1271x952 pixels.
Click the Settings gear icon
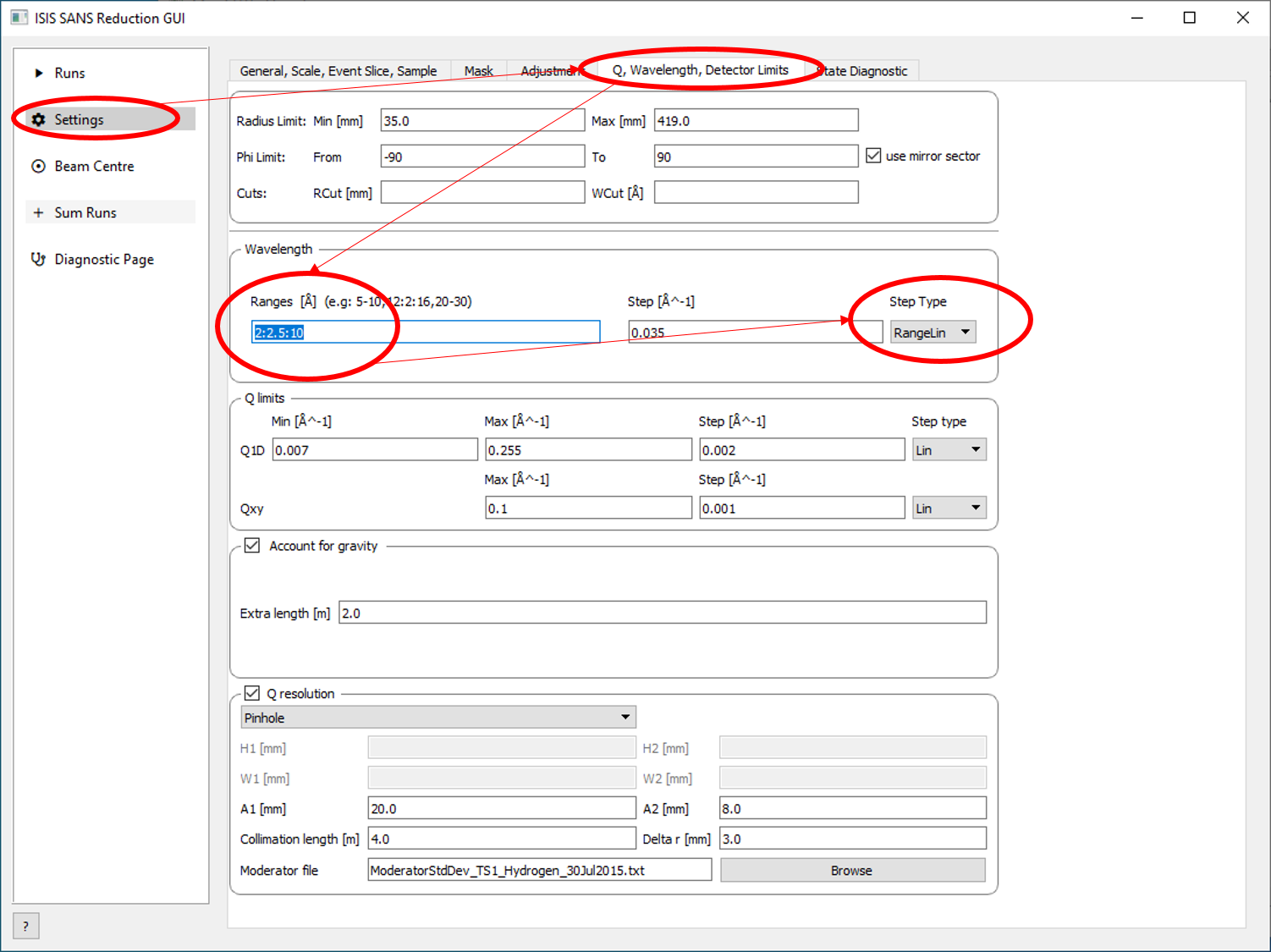[39, 120]
